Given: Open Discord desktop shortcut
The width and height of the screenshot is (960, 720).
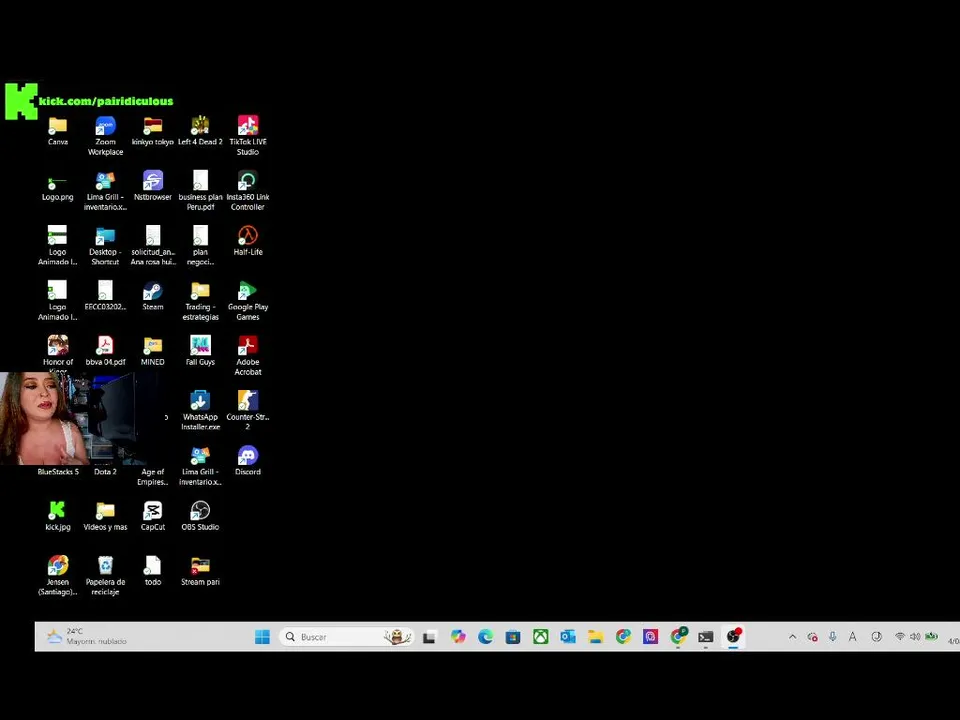Looking at the screenshot, I should pos(248,456).
